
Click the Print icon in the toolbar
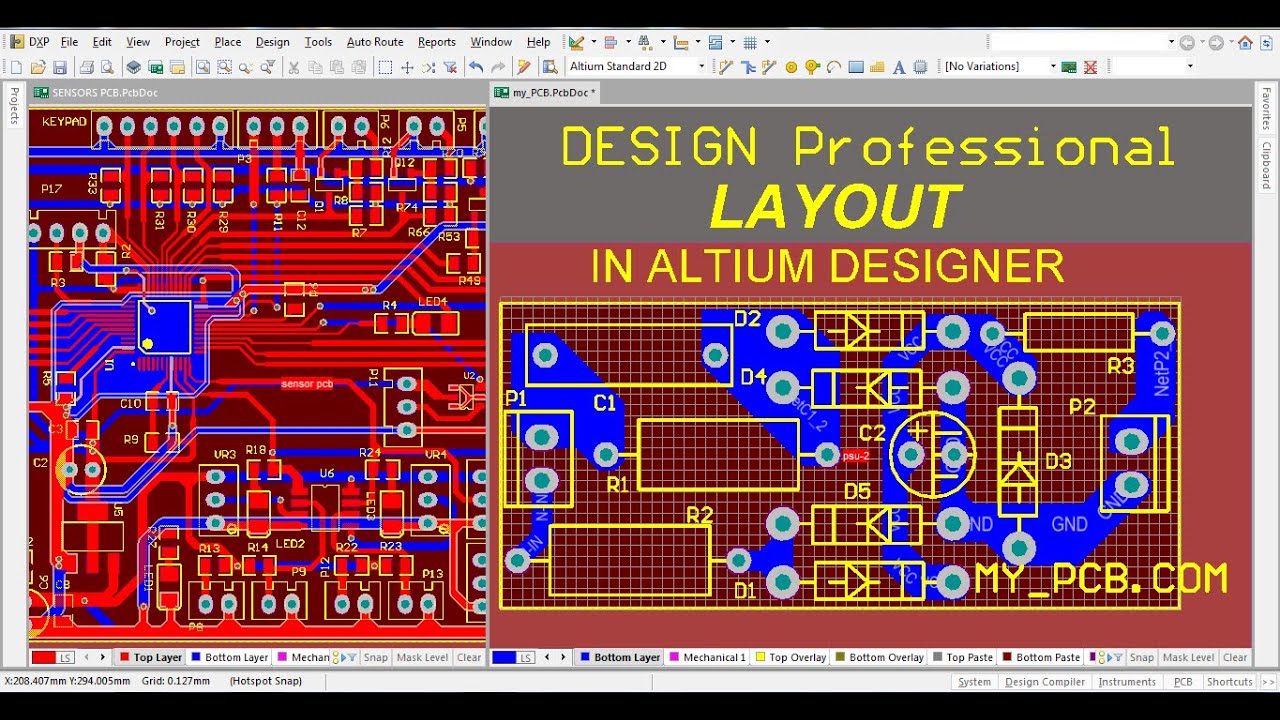coord(86,67)
